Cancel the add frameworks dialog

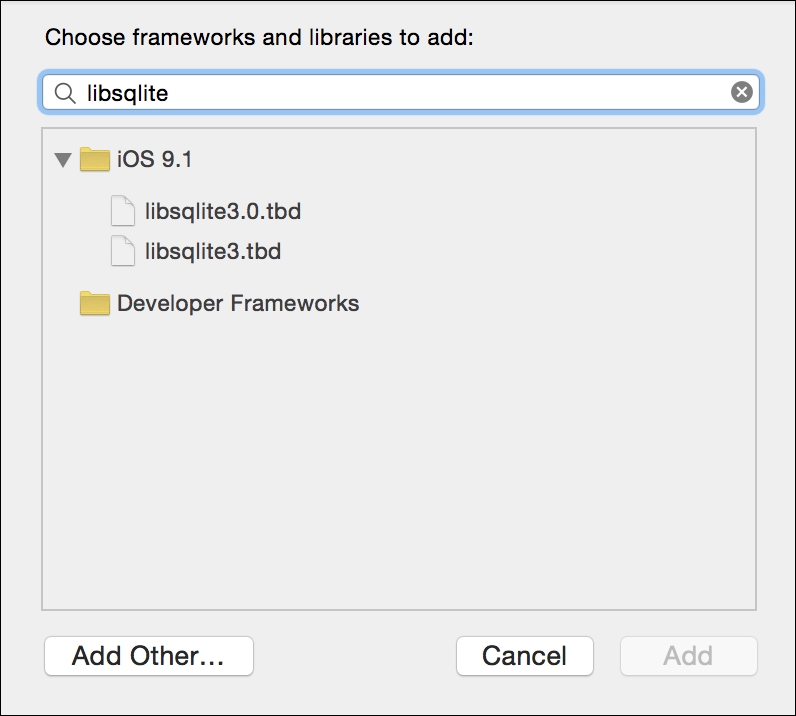click(524, 656)
